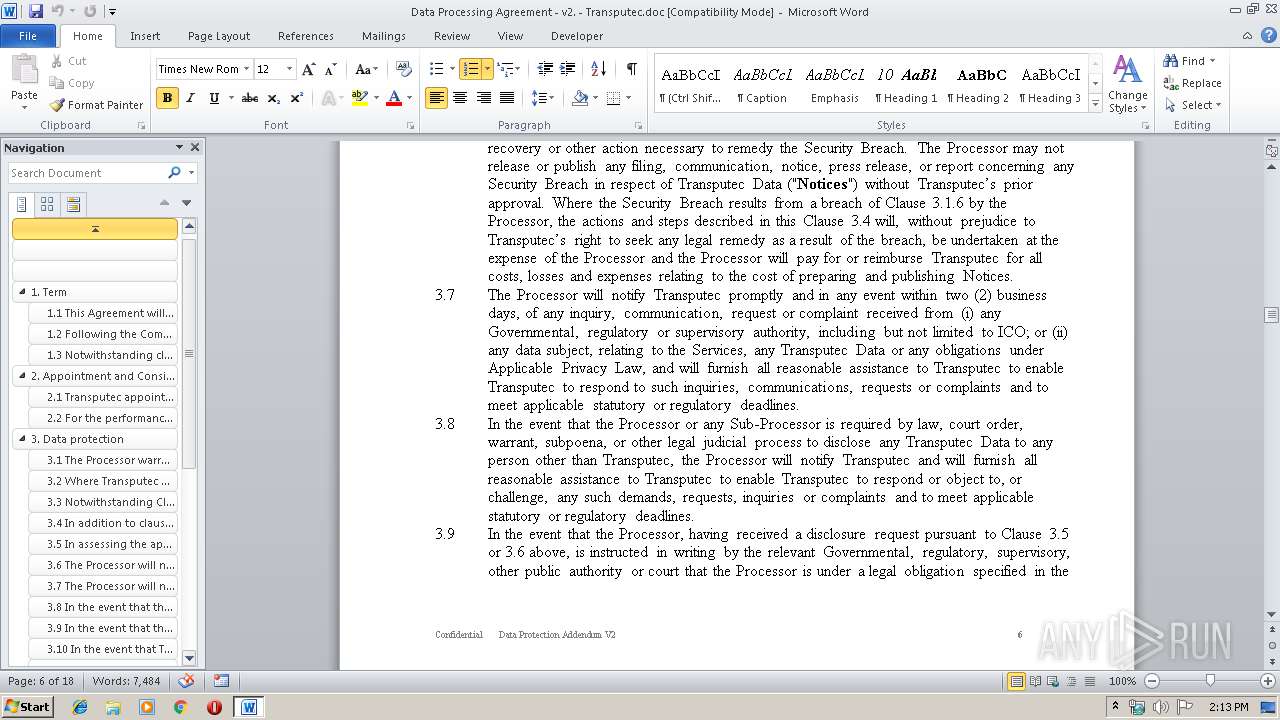Browse pages tab in Navigation pane
This screenshot has height=720, width=1280.
47,205
